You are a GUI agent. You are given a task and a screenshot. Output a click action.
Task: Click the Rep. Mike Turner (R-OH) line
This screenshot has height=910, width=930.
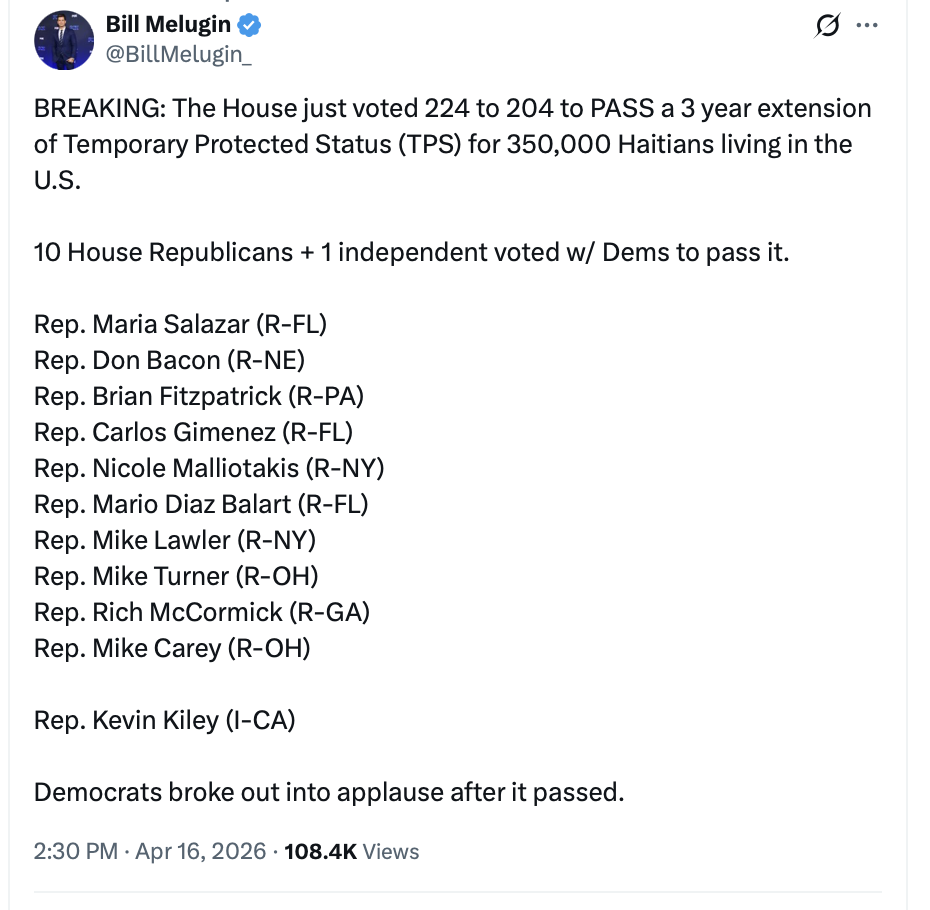point(176,576)
